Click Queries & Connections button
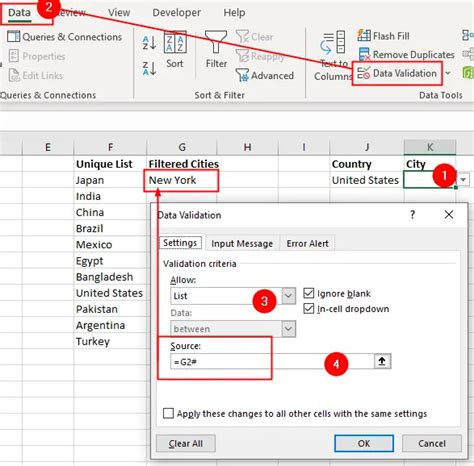This screenshot has width=474, height=466. [x=65, y=37]
